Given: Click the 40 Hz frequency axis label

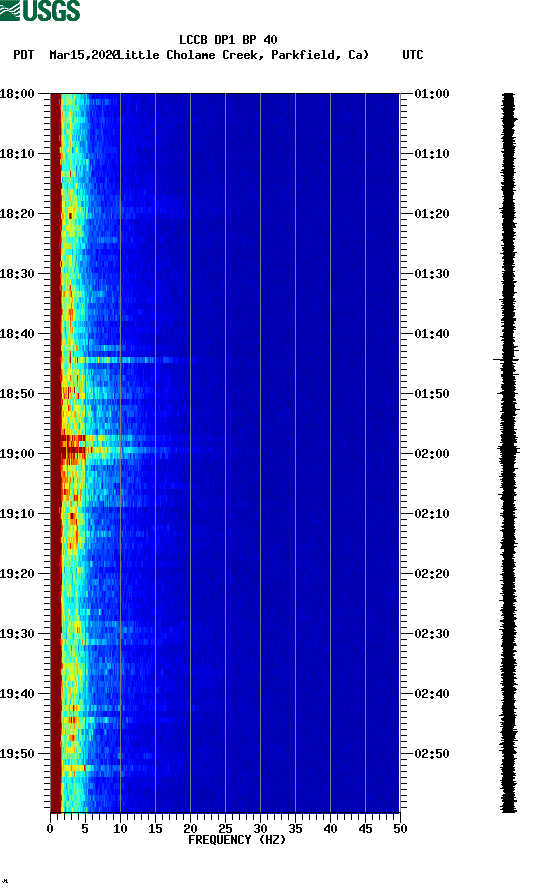Looking at the screenshot, I should tap(331, 829).
